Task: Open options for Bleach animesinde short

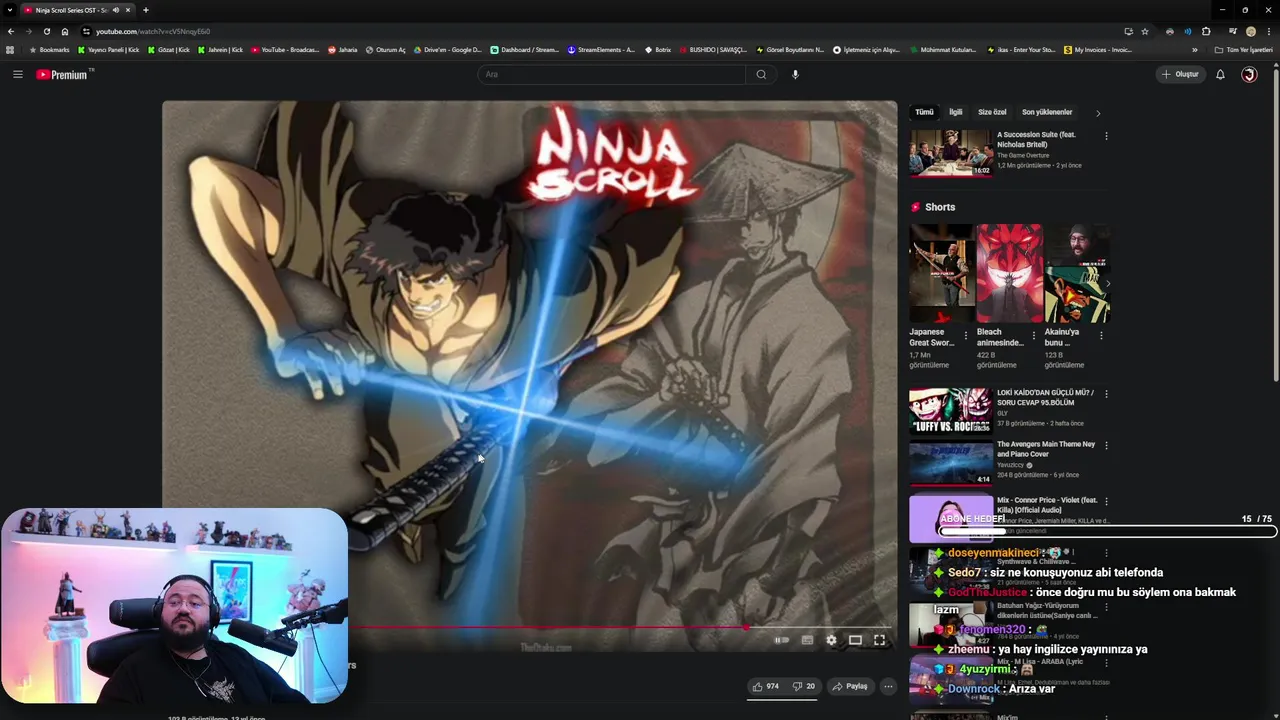Action: pos(1034,336)
